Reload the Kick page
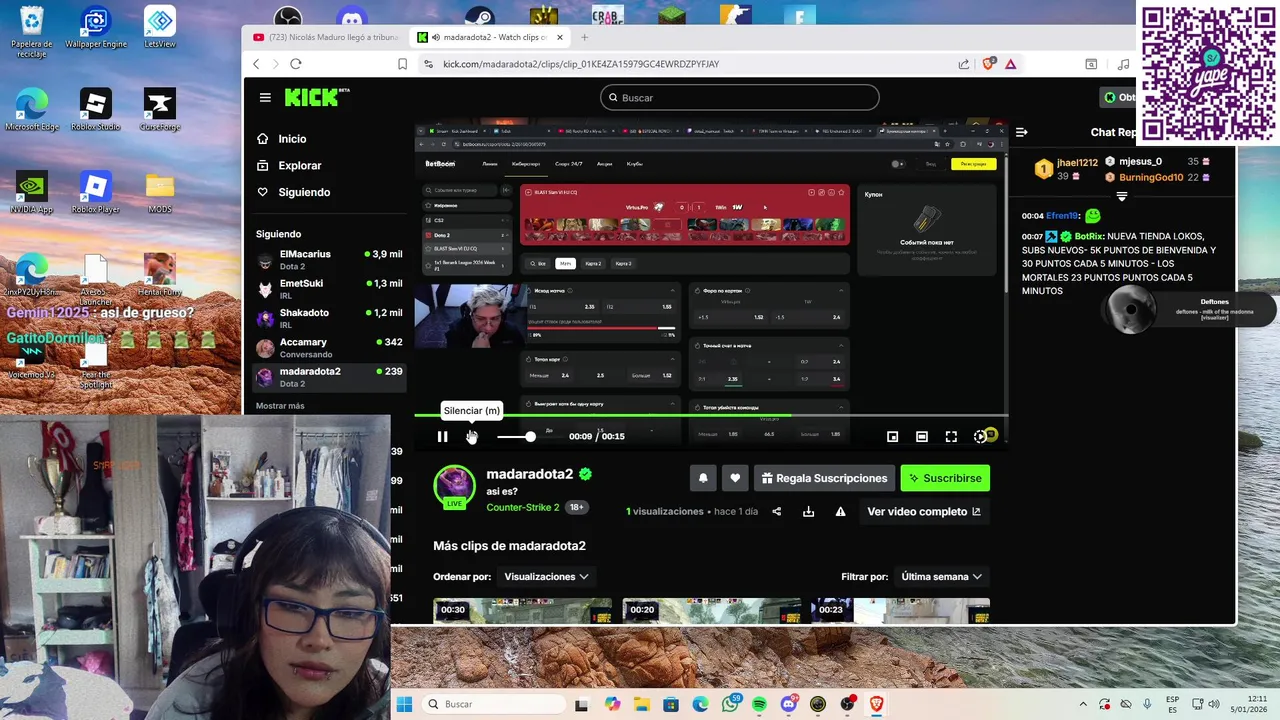The image size is (1280, 720). 296,64
